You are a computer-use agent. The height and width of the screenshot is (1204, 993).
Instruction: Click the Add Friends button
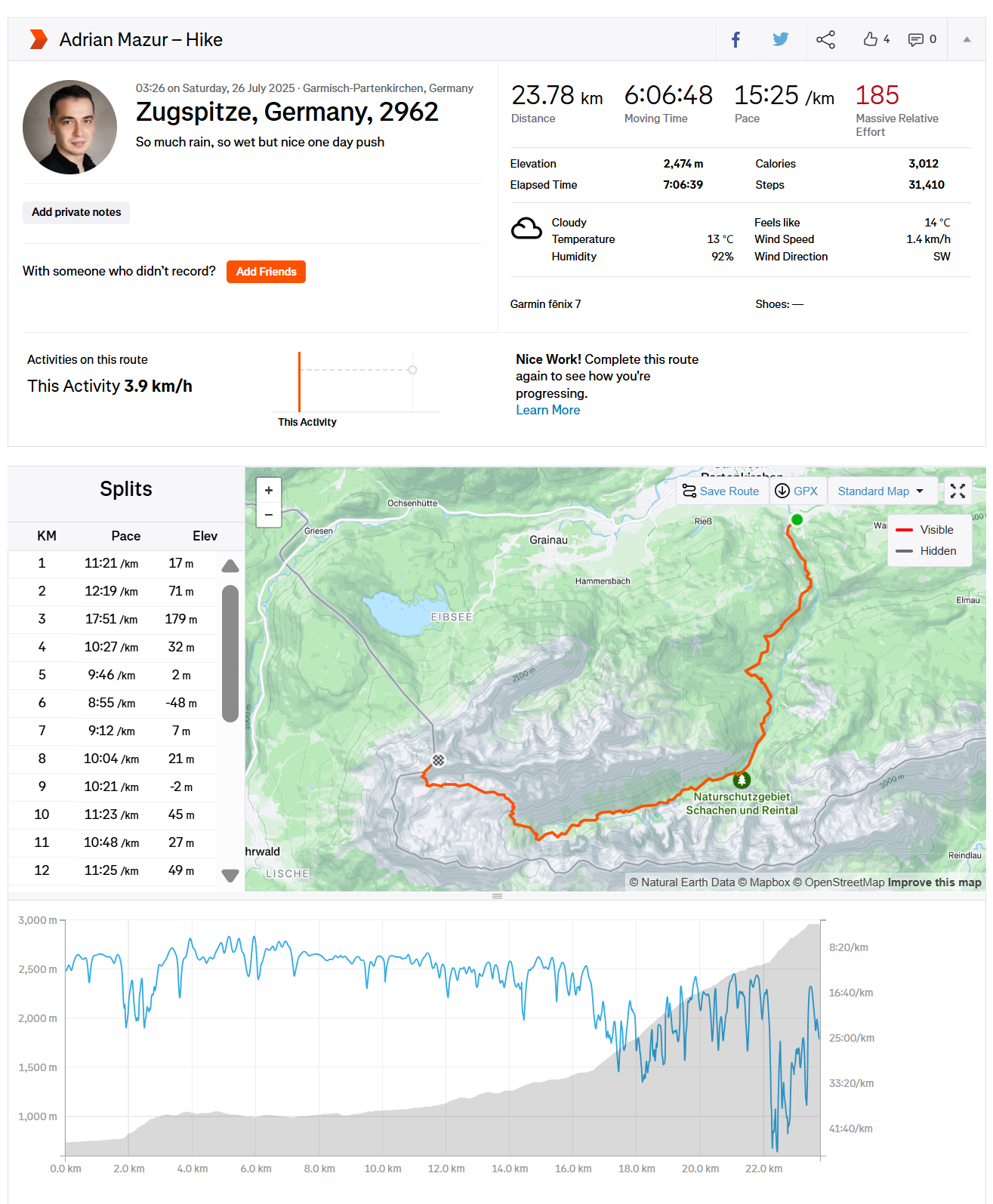coord(266,271)
